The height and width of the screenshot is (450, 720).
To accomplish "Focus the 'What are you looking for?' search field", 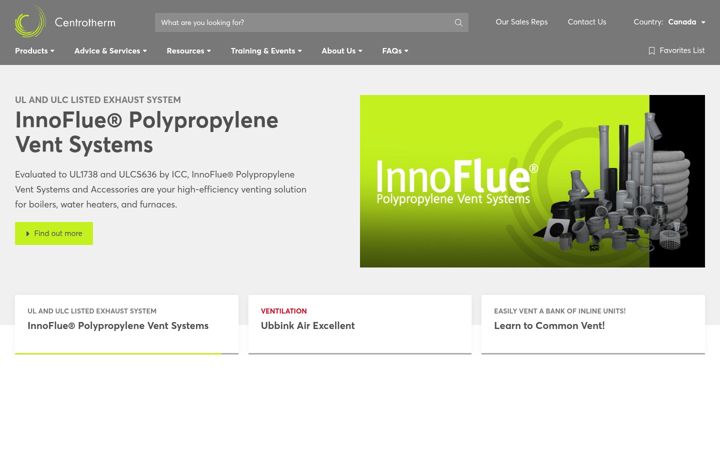I will coord(311,22).
